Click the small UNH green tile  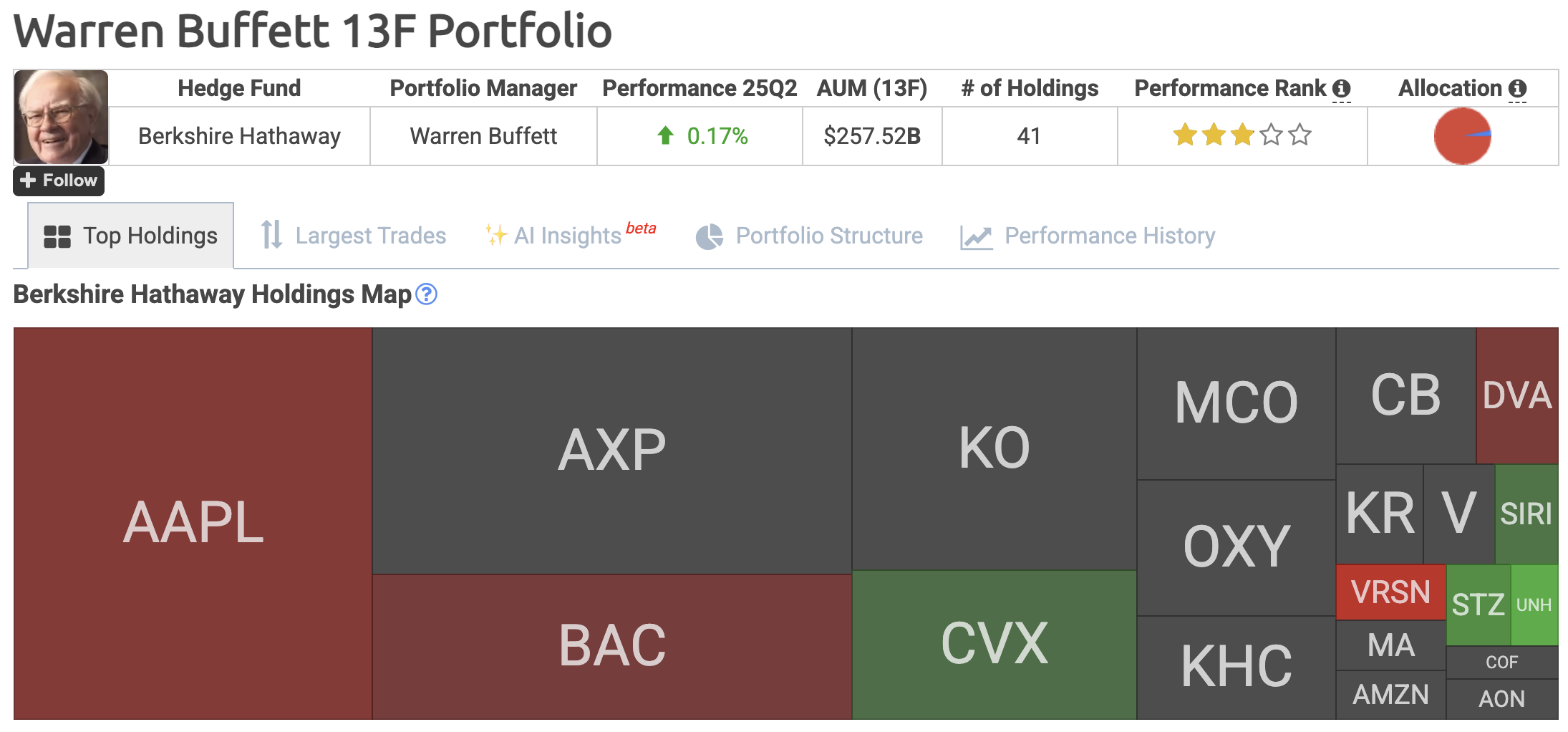click(x=1534, y=605)
